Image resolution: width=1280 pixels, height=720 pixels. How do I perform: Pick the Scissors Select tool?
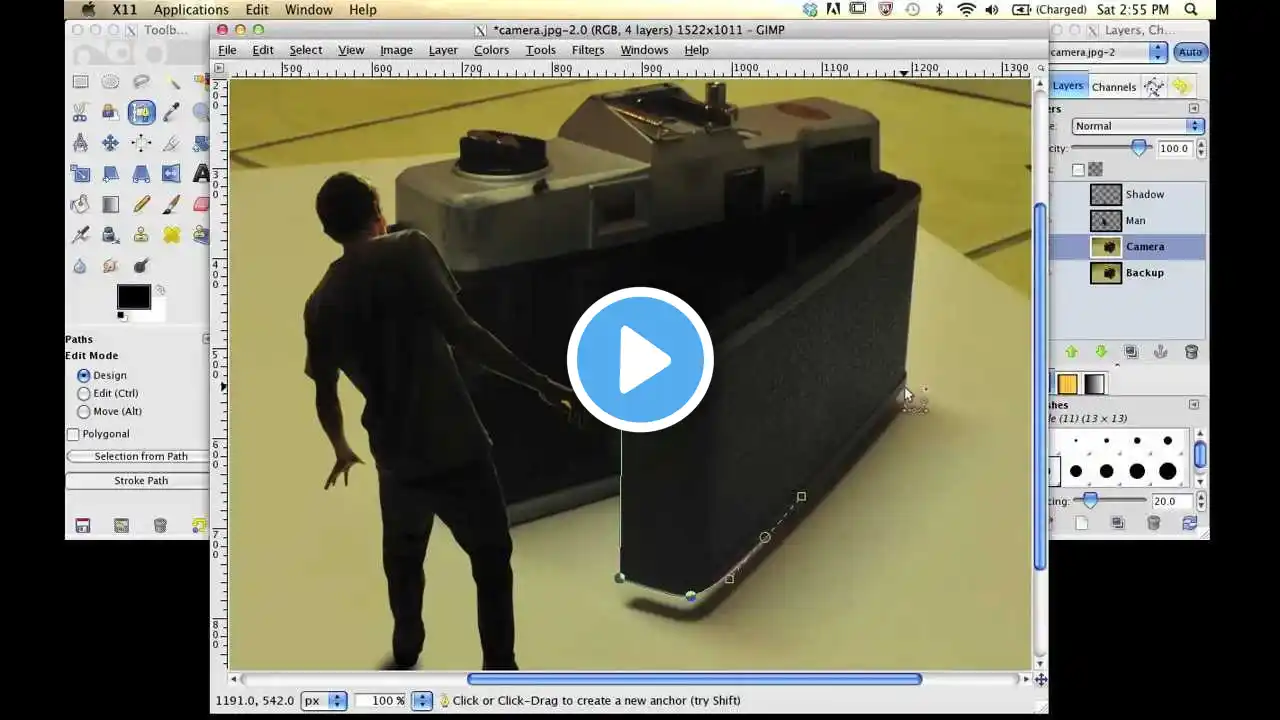[80, 113]
